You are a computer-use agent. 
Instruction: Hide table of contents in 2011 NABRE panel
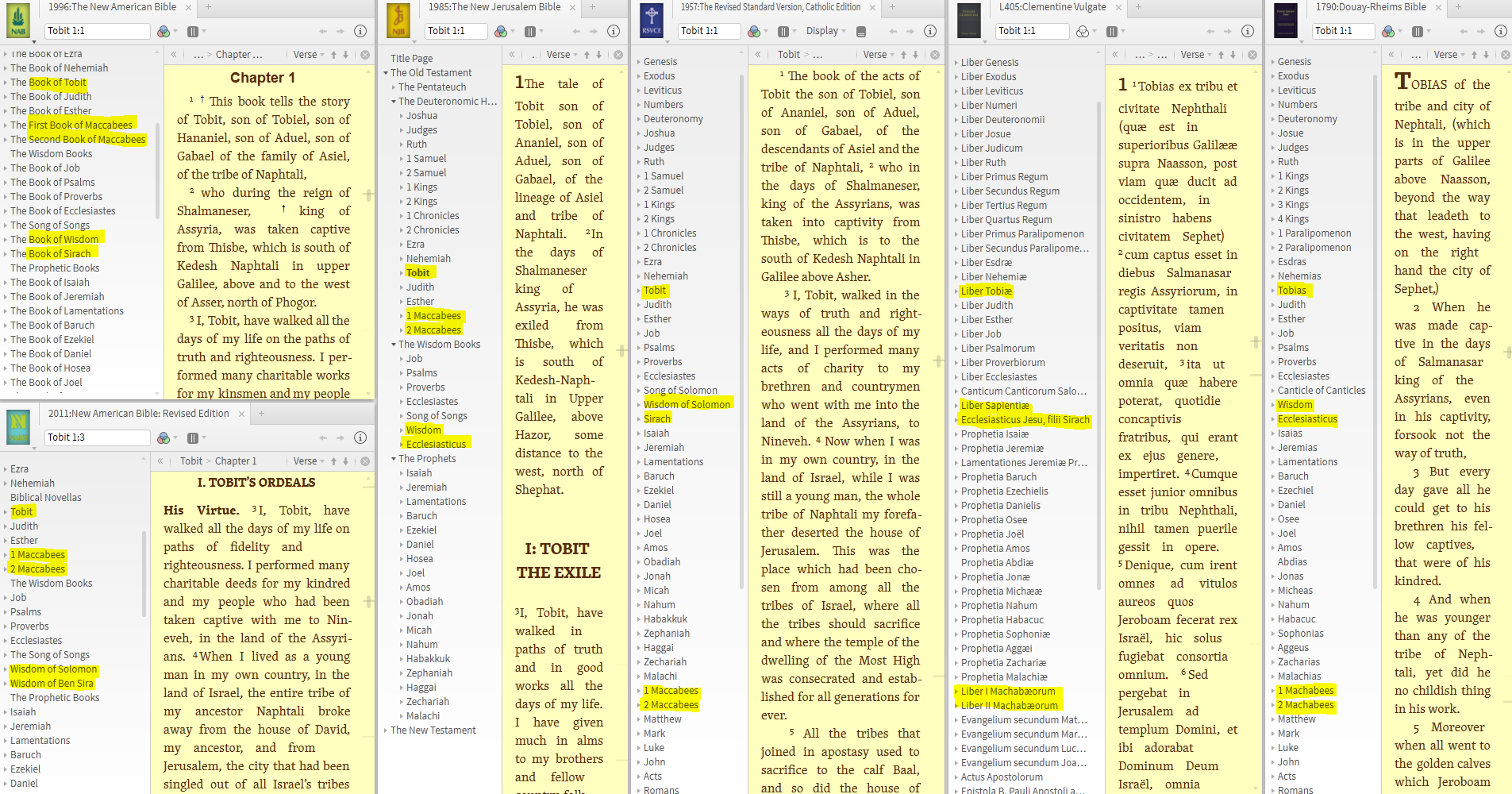[x=160, y=461]
